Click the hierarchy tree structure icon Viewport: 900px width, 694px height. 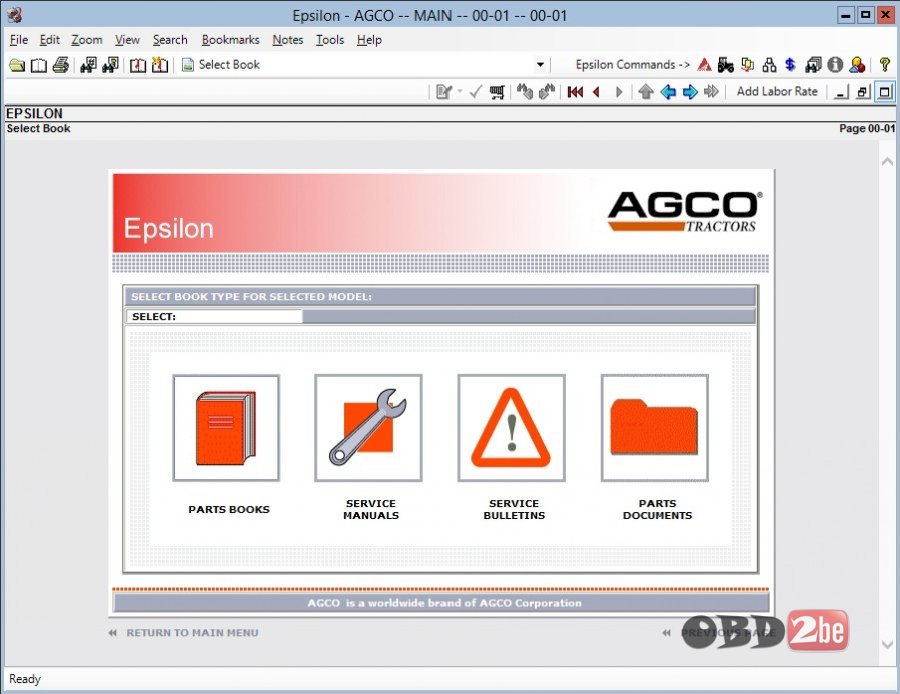pyautogui.click(x=769, y=65)
